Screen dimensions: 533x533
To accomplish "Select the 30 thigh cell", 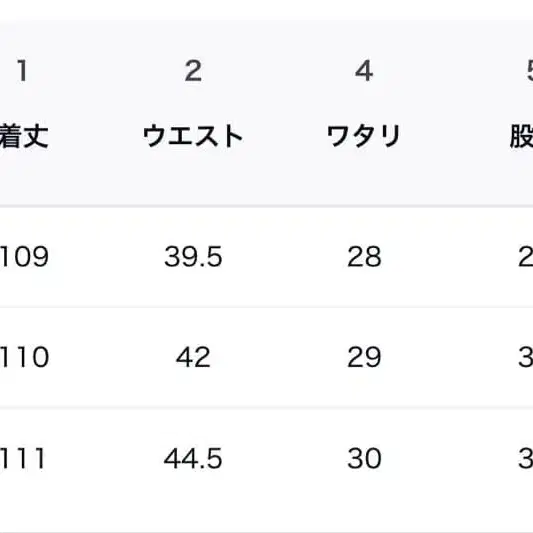I will (364, 458).
